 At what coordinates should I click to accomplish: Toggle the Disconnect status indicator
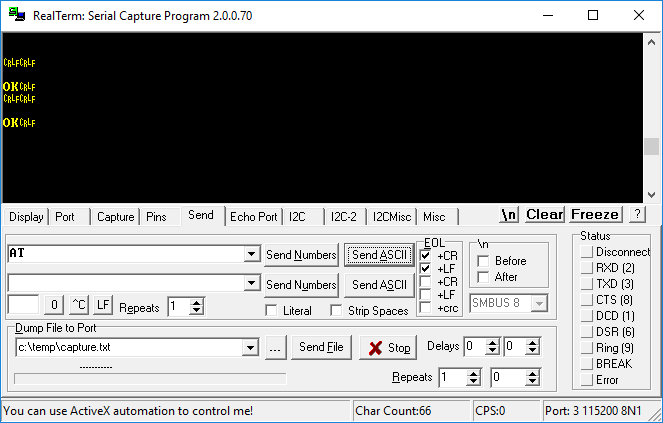tap(586, 252)
